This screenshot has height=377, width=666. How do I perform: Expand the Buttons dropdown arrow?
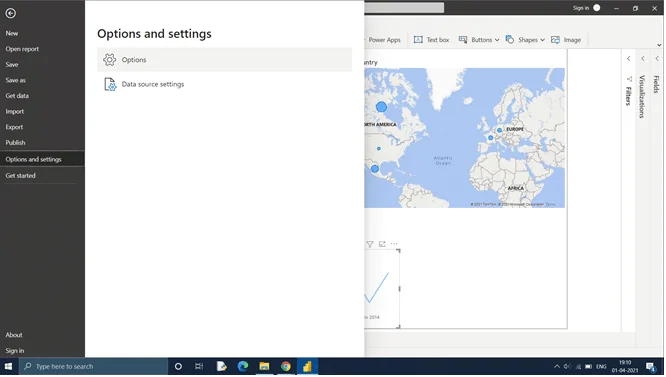[498, 40]
